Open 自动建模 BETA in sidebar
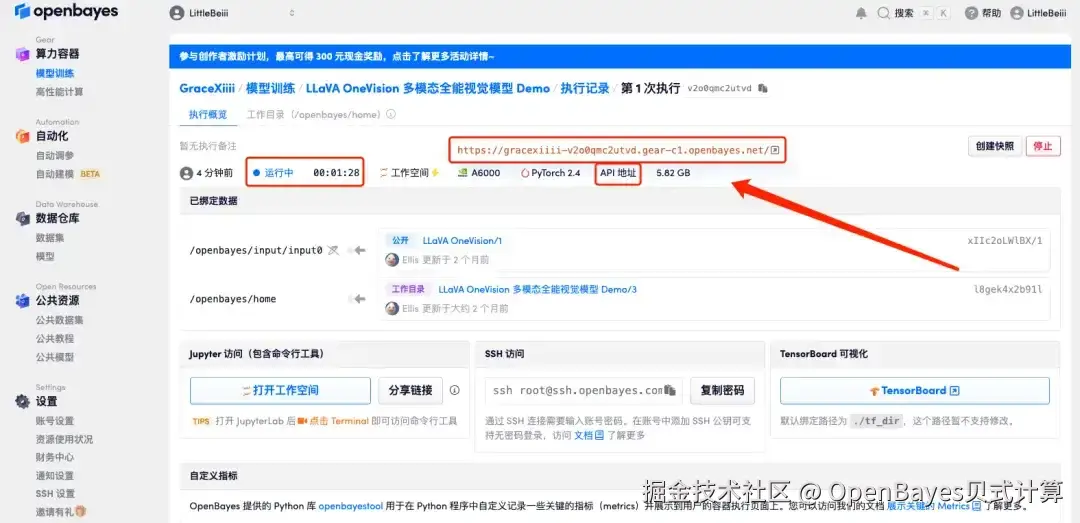 (68, 174)
